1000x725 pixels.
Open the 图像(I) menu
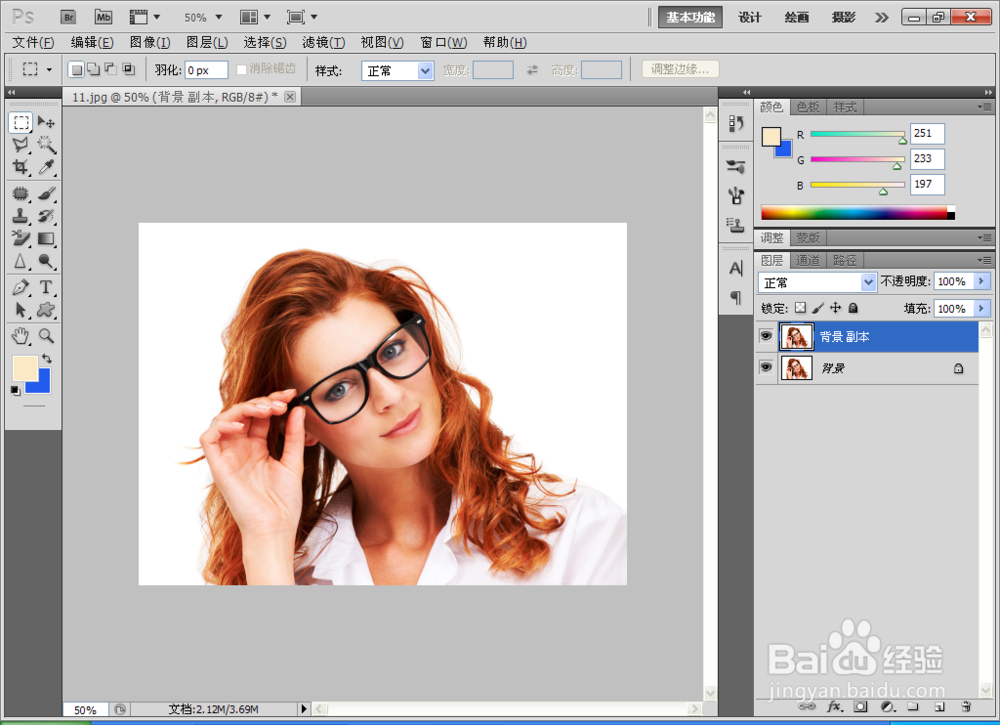[x=150, y=43]
